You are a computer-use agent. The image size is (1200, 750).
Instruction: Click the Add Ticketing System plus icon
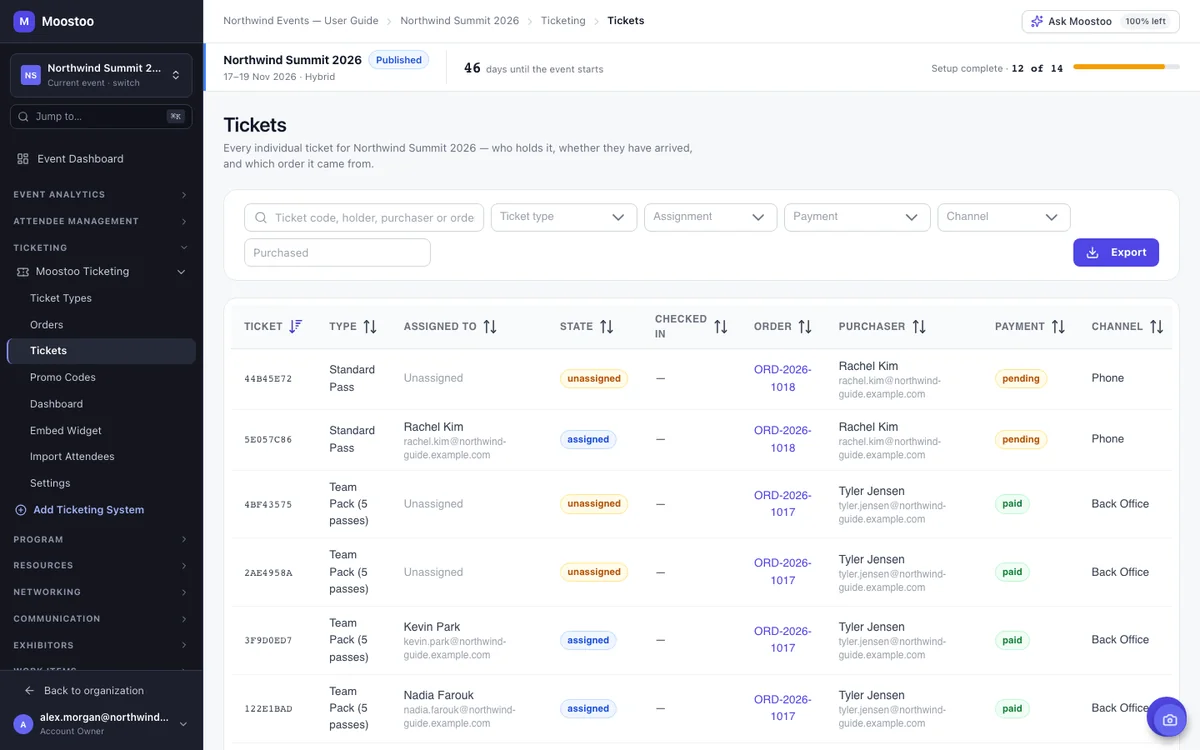pos(21,510)
